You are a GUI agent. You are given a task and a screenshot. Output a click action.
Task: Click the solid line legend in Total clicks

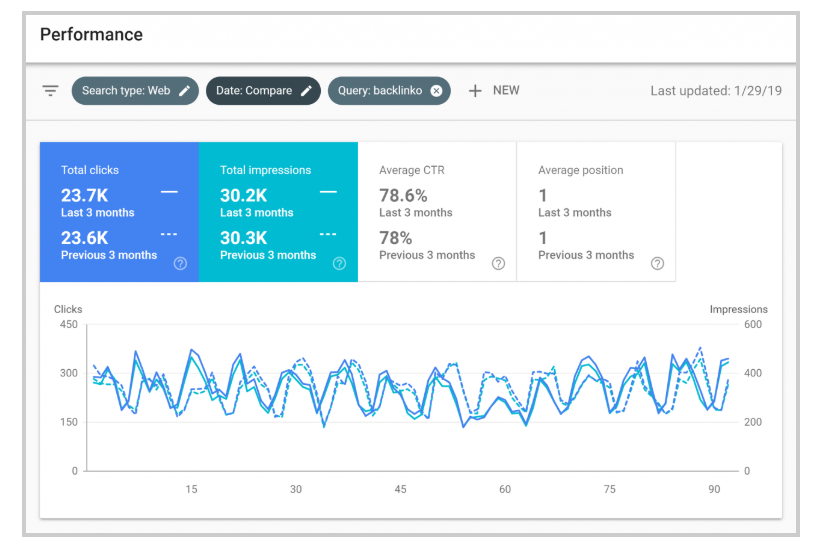(x=169, y=192)
